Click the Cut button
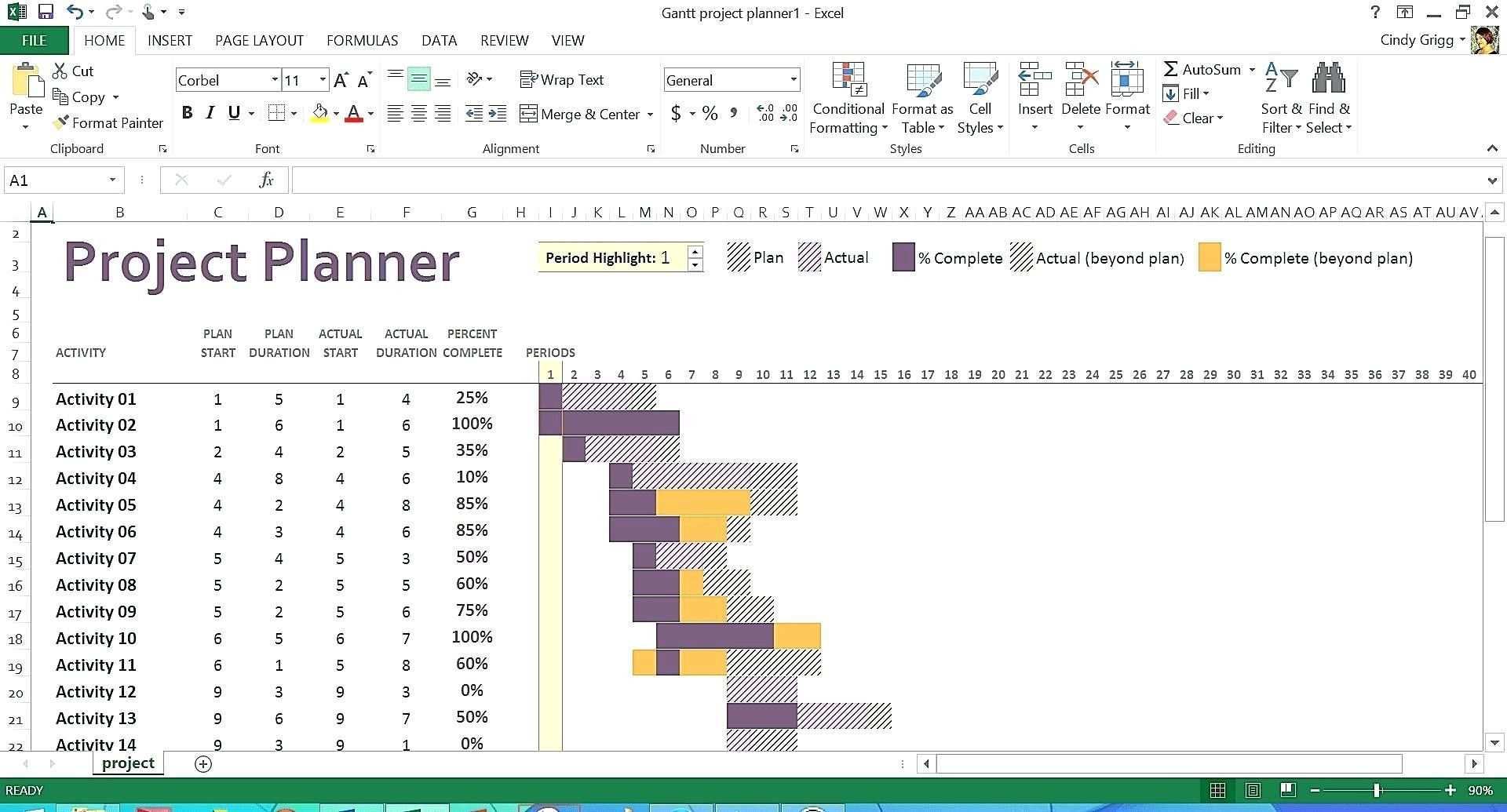Screen dimensions: 1507x812 [x=73, y=71]
